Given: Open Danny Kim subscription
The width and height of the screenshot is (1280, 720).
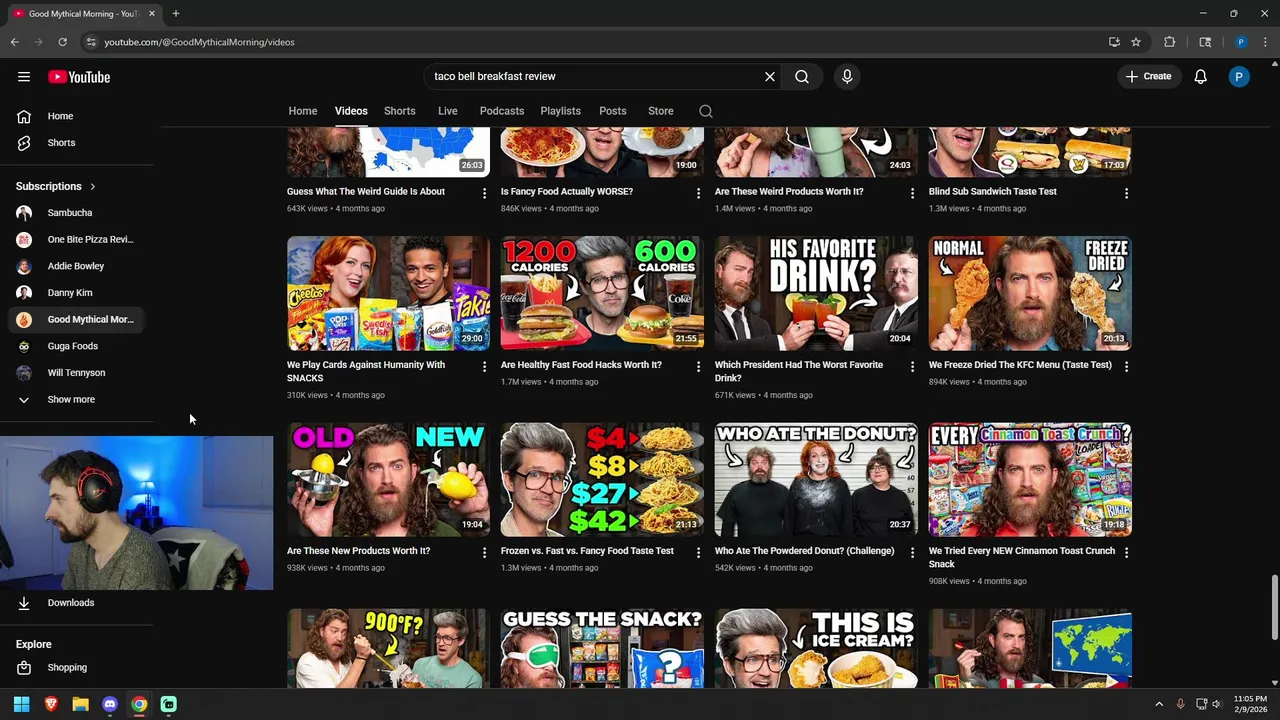Looking at the screenshot, I should 77,293.
